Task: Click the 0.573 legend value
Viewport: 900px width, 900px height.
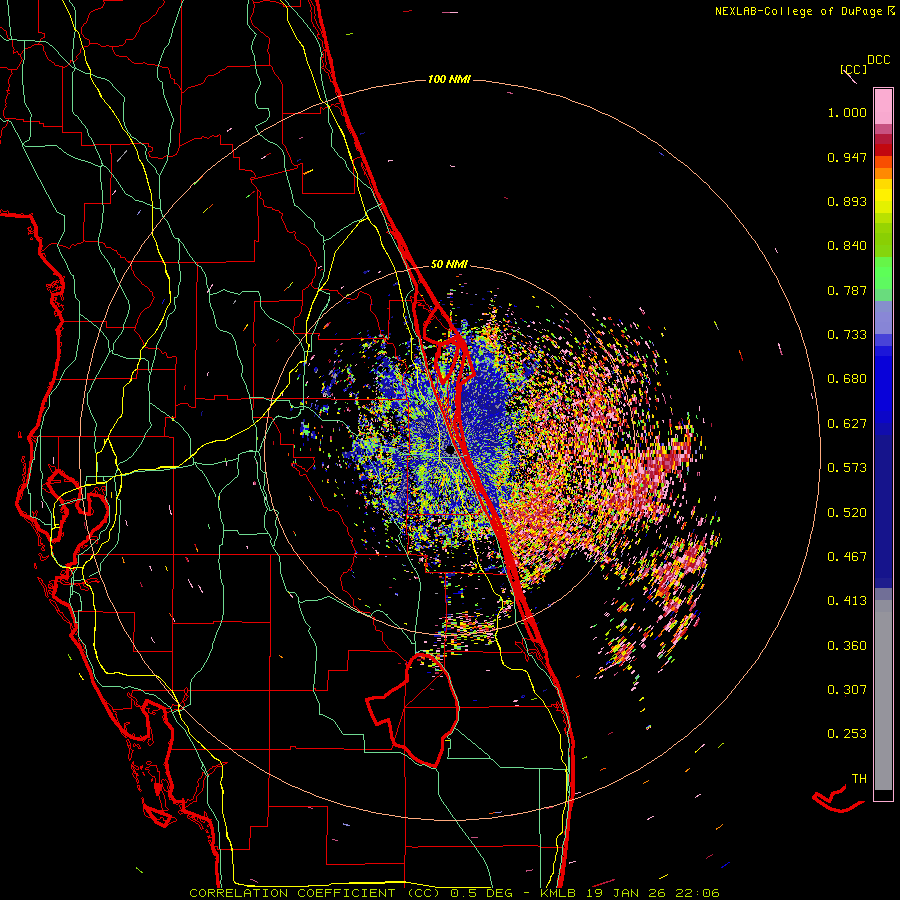Action: (x=847, y=468)
